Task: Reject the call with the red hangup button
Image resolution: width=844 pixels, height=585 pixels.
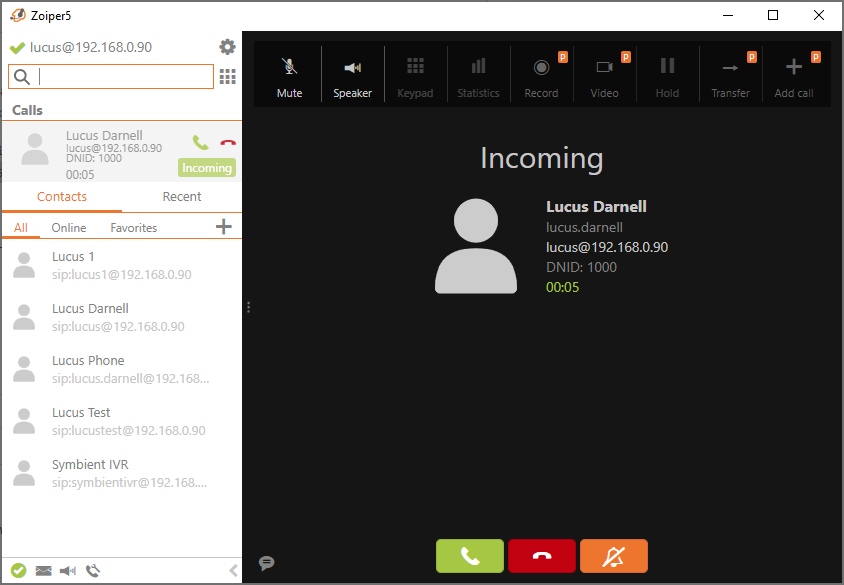Action: tap(541, 556)
